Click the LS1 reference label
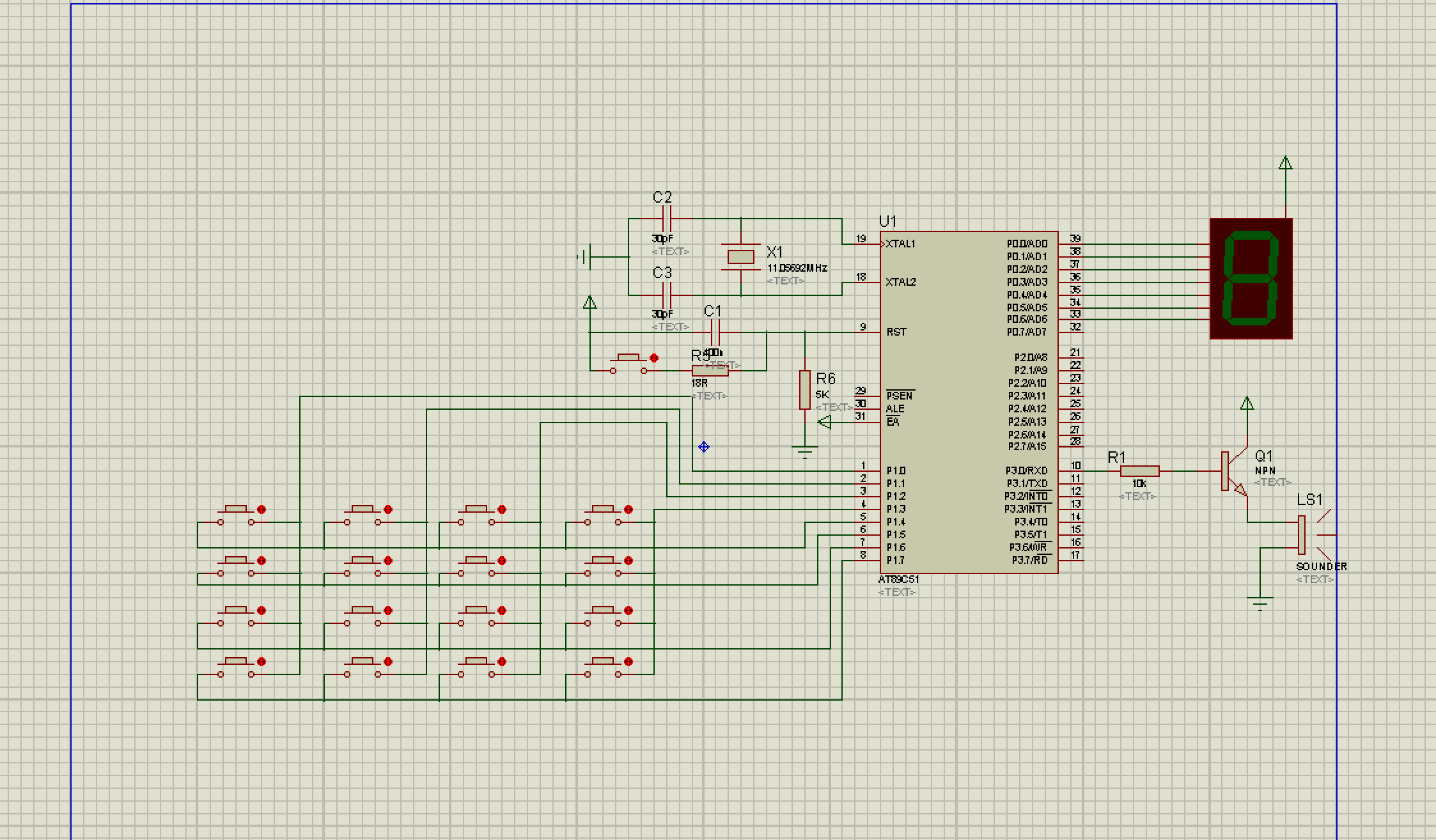 pos(1309,500)
